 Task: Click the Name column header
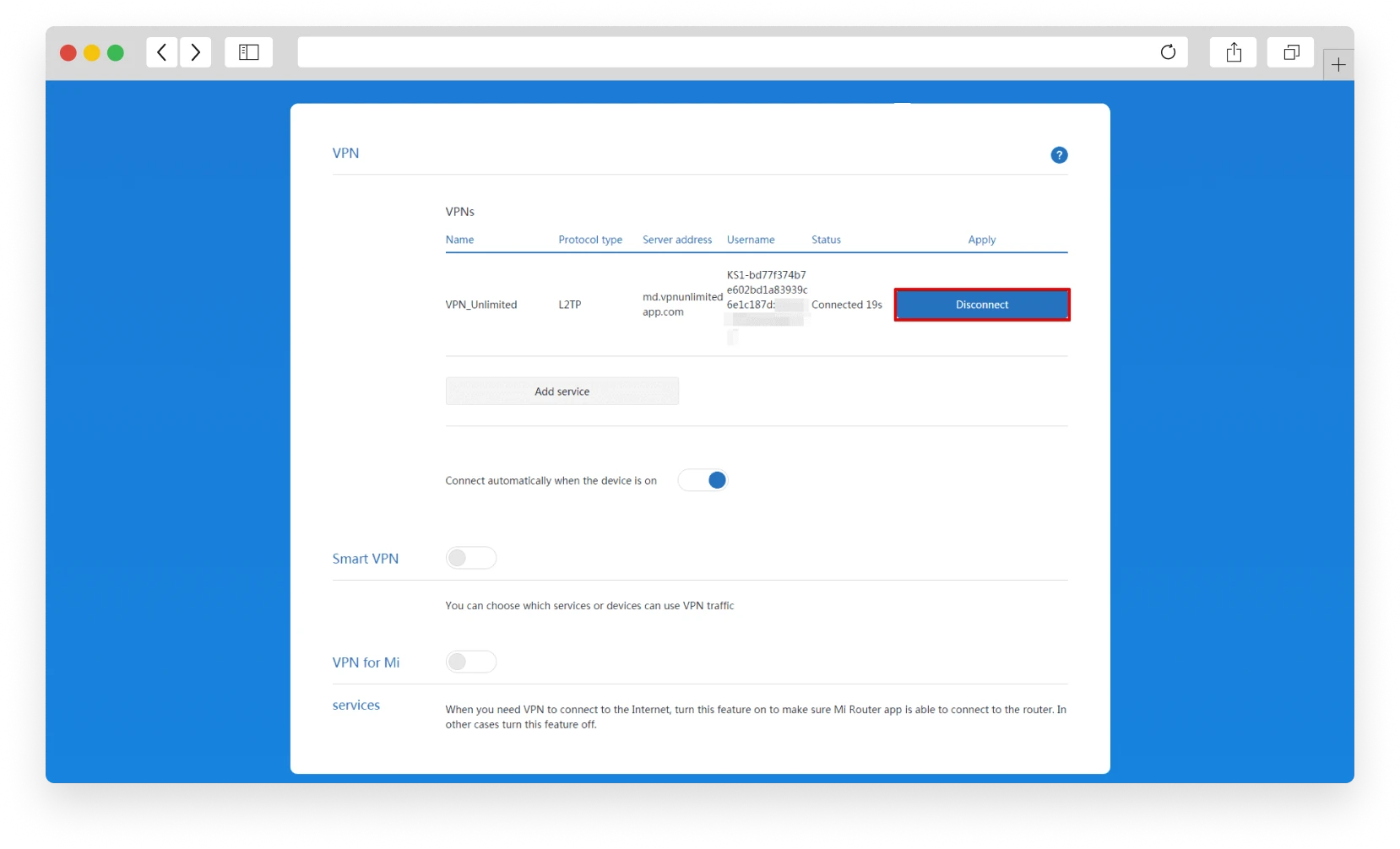pyautogui.click(x=459, y=240)
